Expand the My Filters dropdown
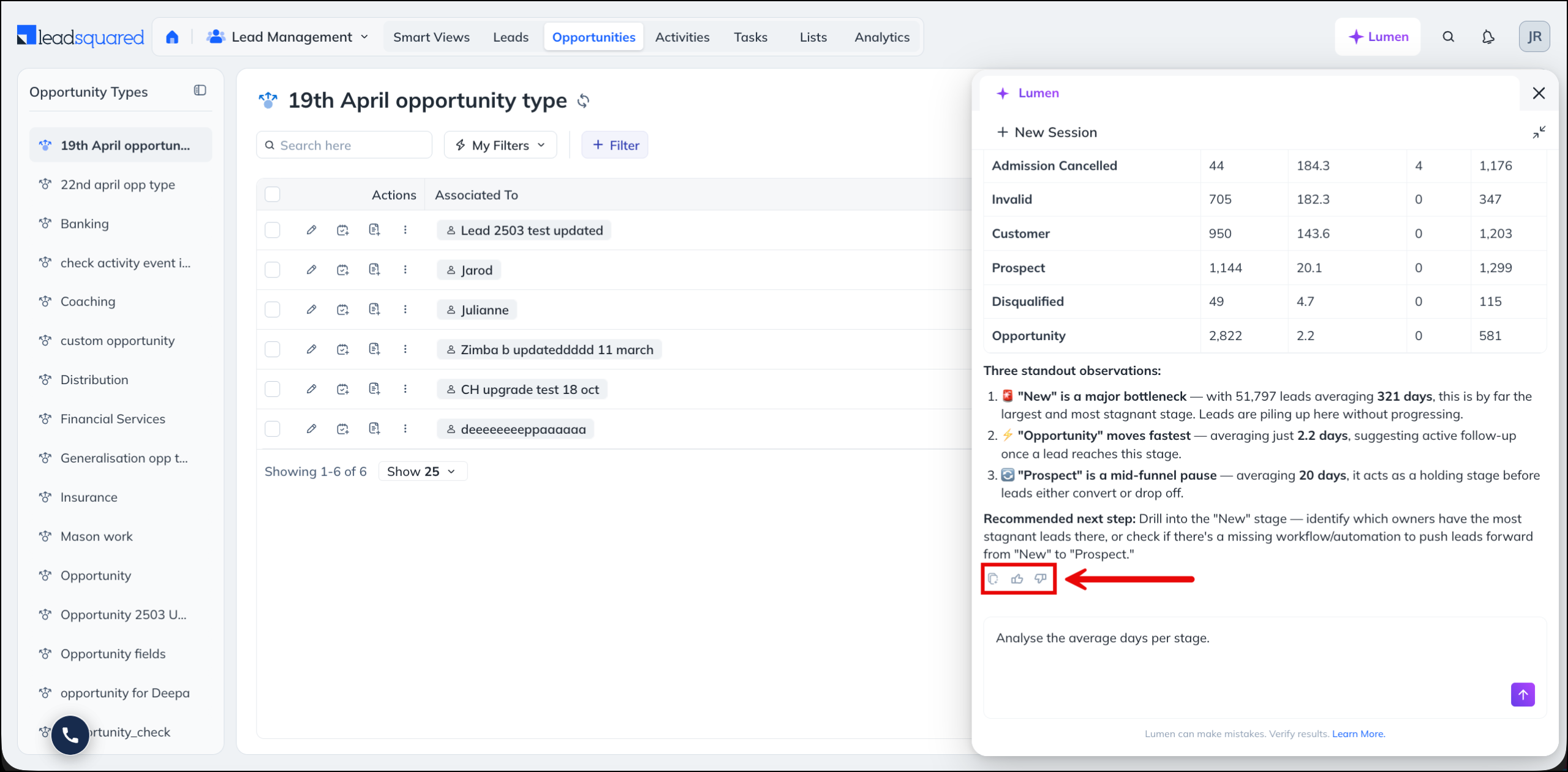The width and height of the screenshot is (1568, 772). [x=500, y=145]
